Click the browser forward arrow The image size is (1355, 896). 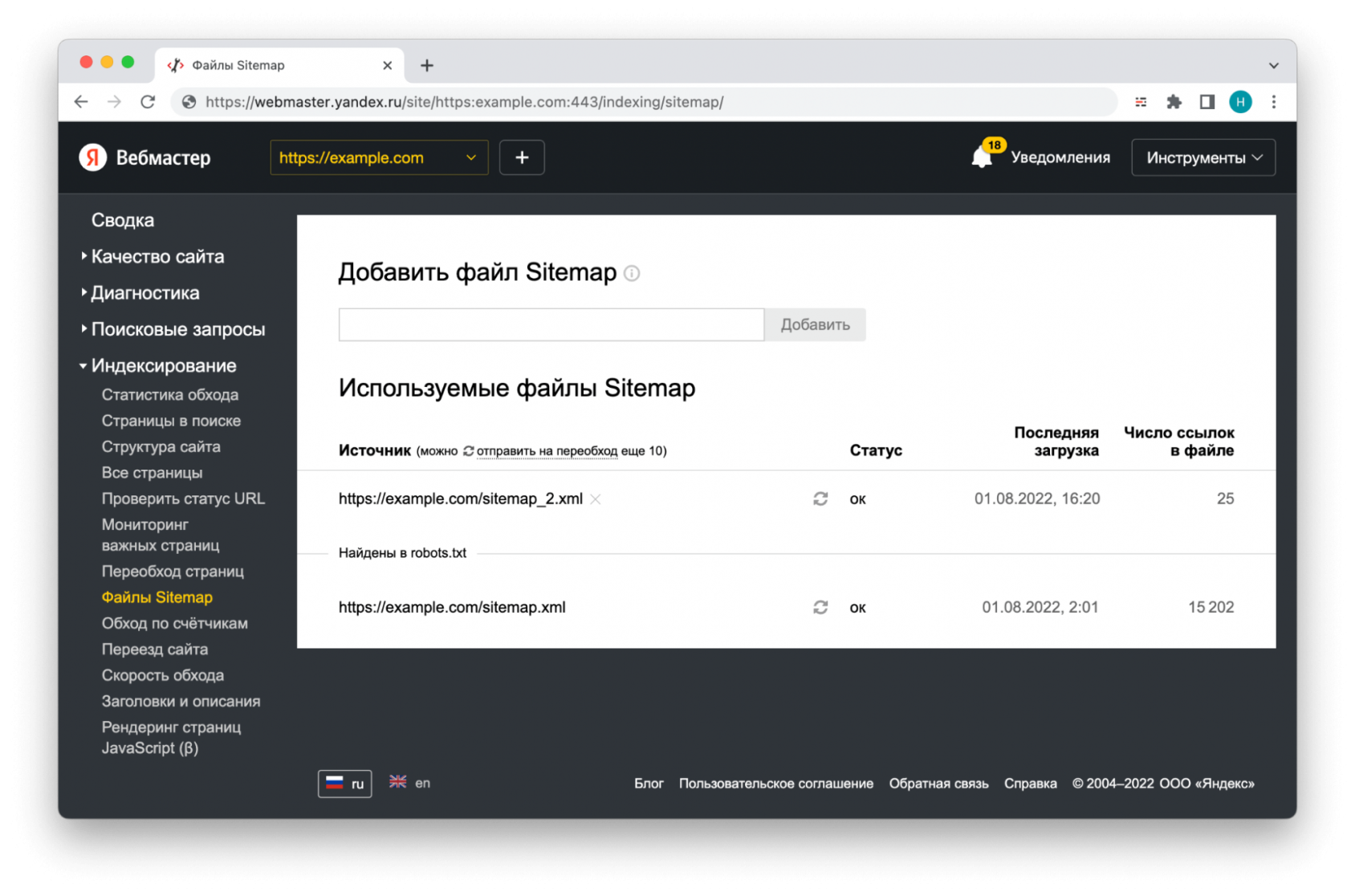(x=115, y=102)
